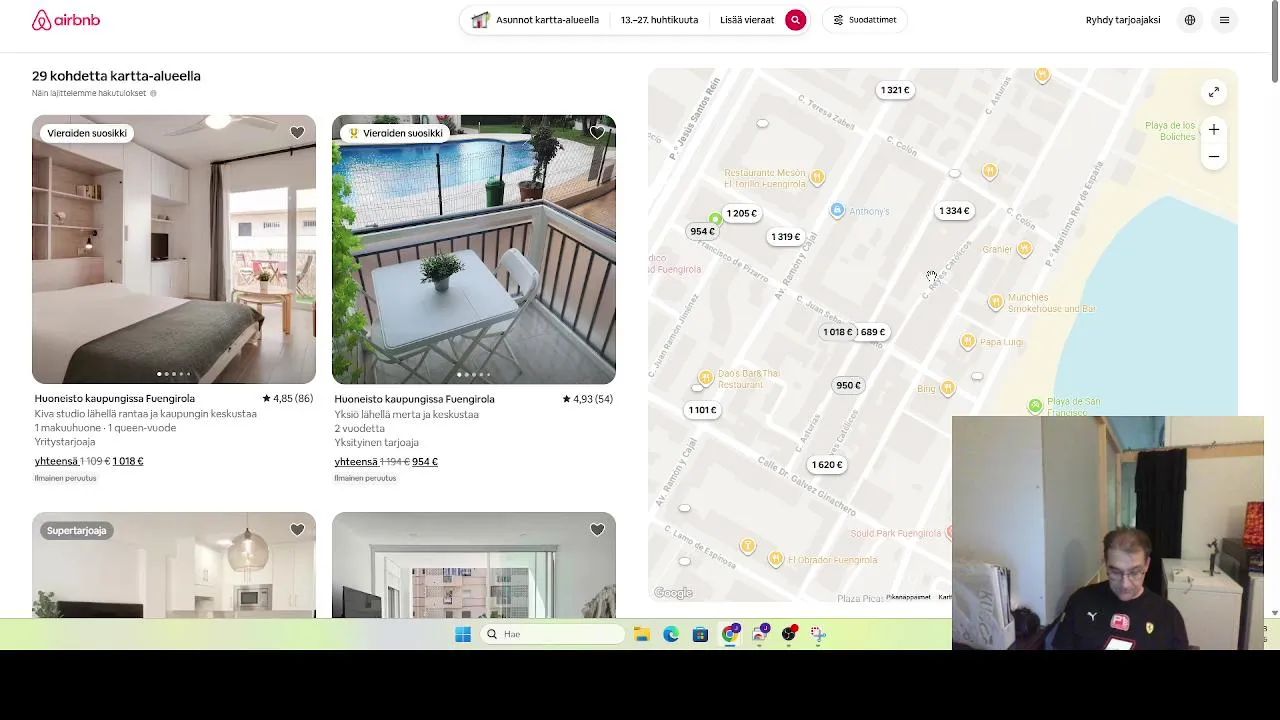Open the bedroom studio listing photo
The width and height of the screenshot is (1280, 720).
174,249
